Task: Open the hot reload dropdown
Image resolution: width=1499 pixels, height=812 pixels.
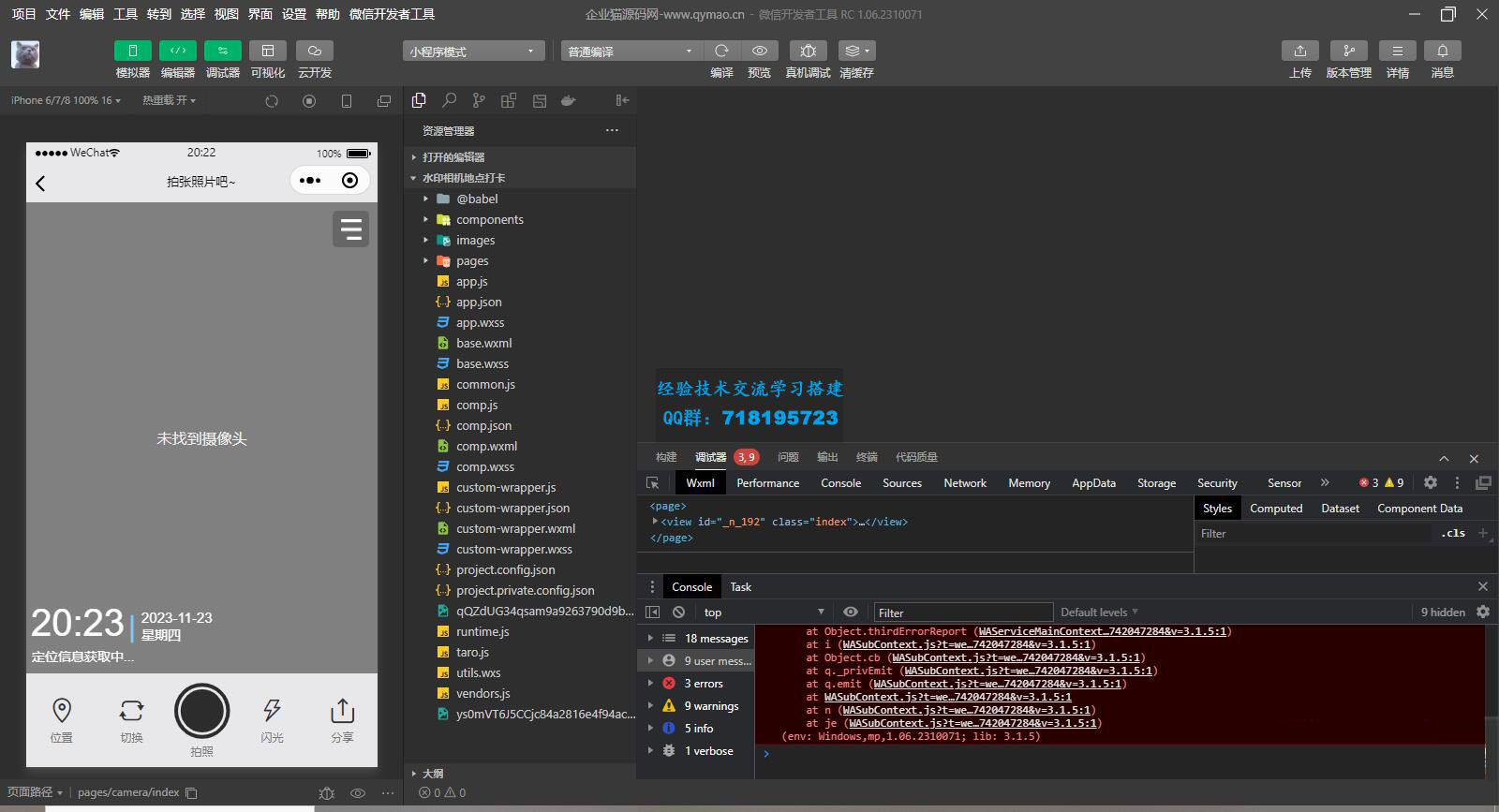Action: click(169, 100)
